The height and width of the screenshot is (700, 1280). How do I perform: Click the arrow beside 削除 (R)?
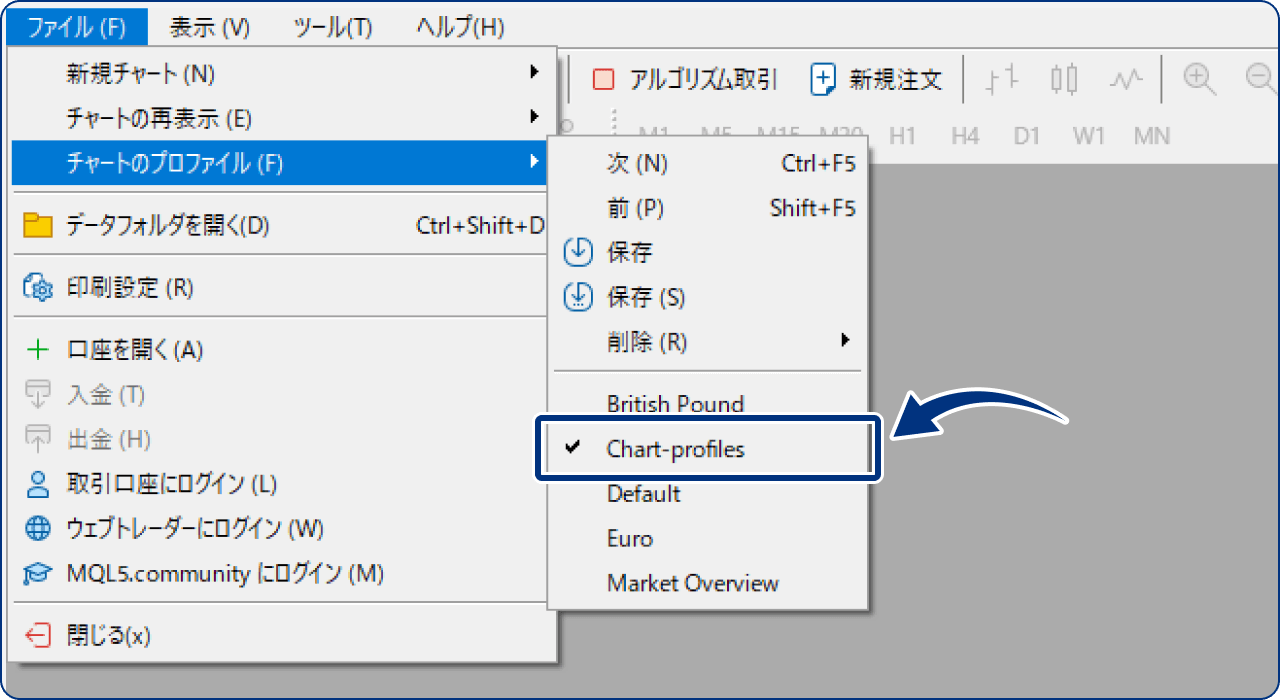pos(846,340)
